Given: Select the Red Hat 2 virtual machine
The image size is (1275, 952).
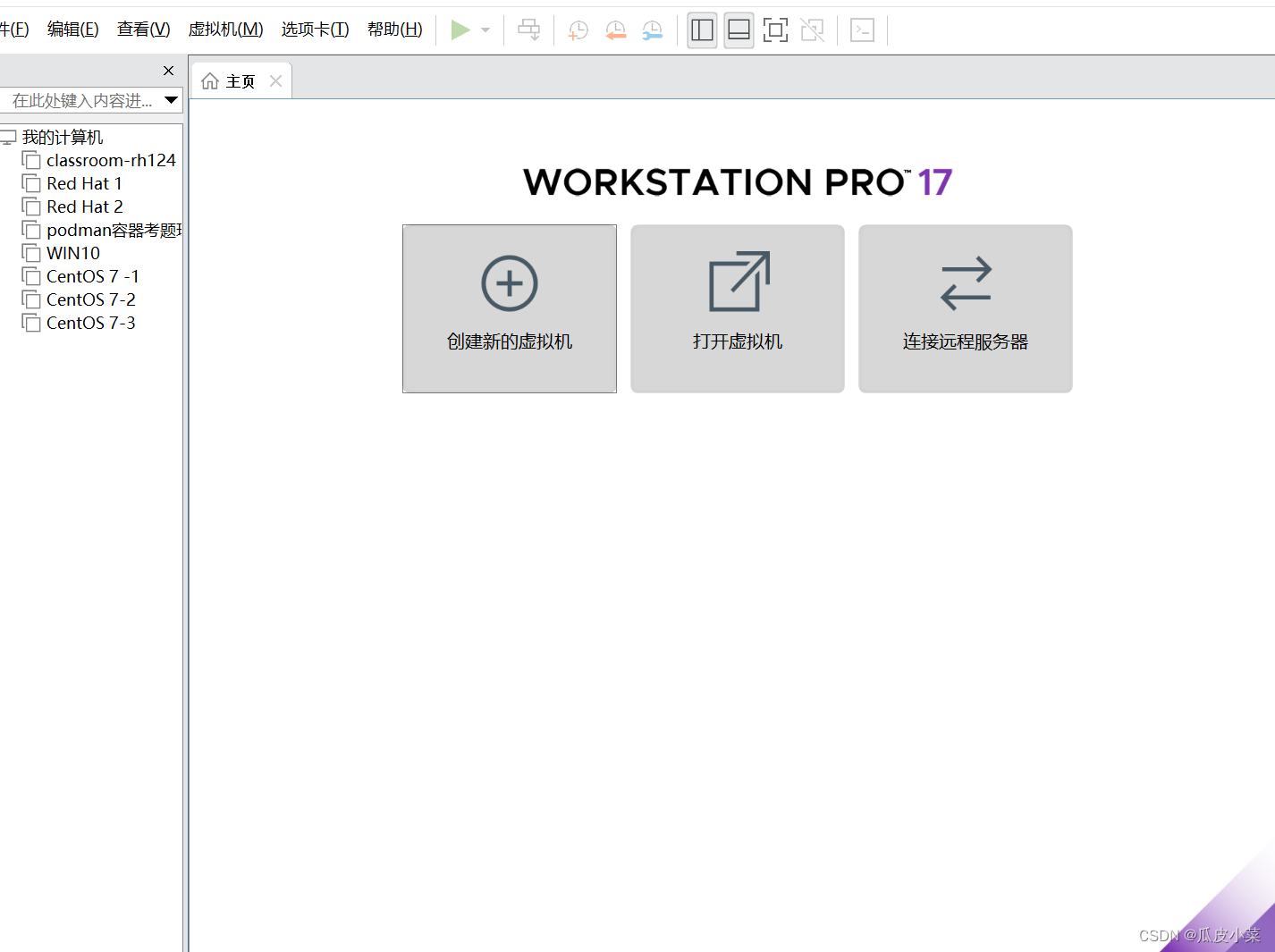Looking at the screenshot, I should (85, 206).
